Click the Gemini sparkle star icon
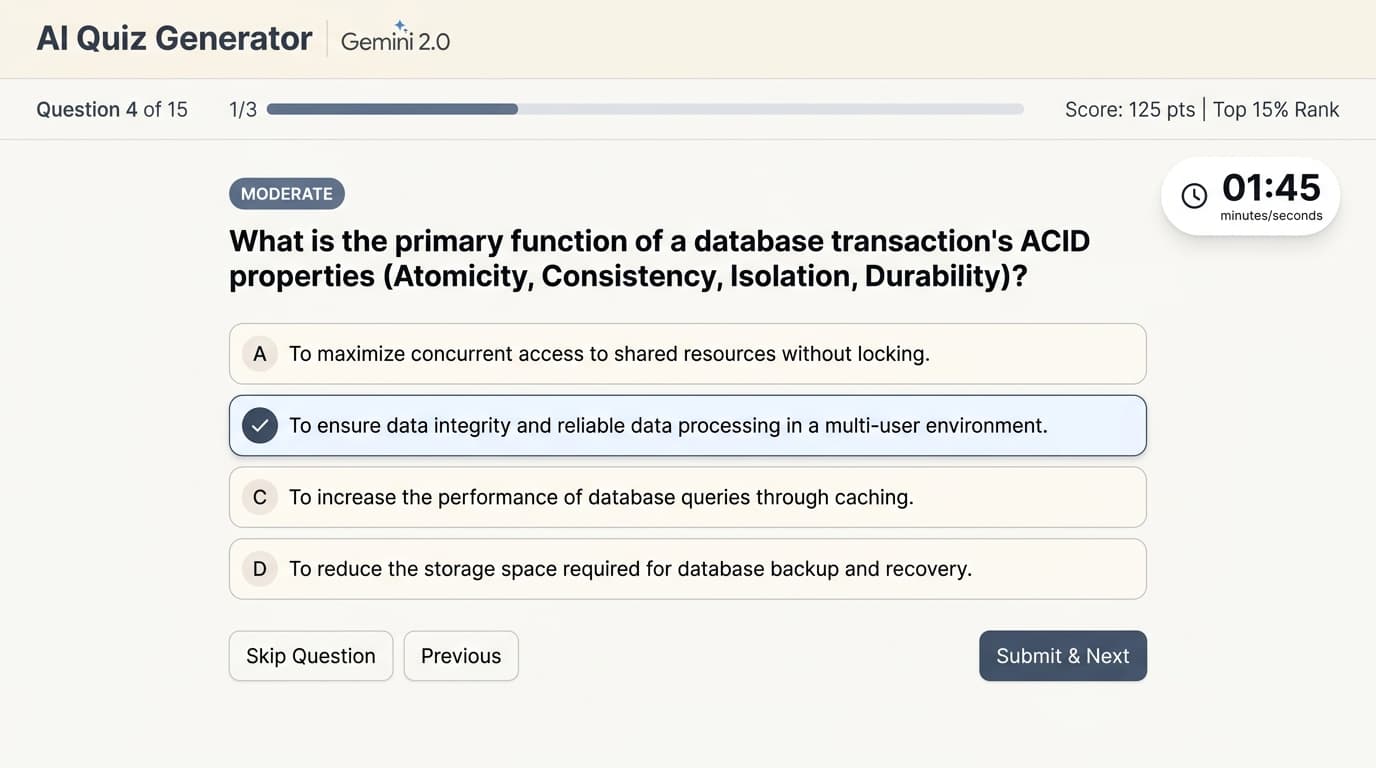 click(401, 26)
